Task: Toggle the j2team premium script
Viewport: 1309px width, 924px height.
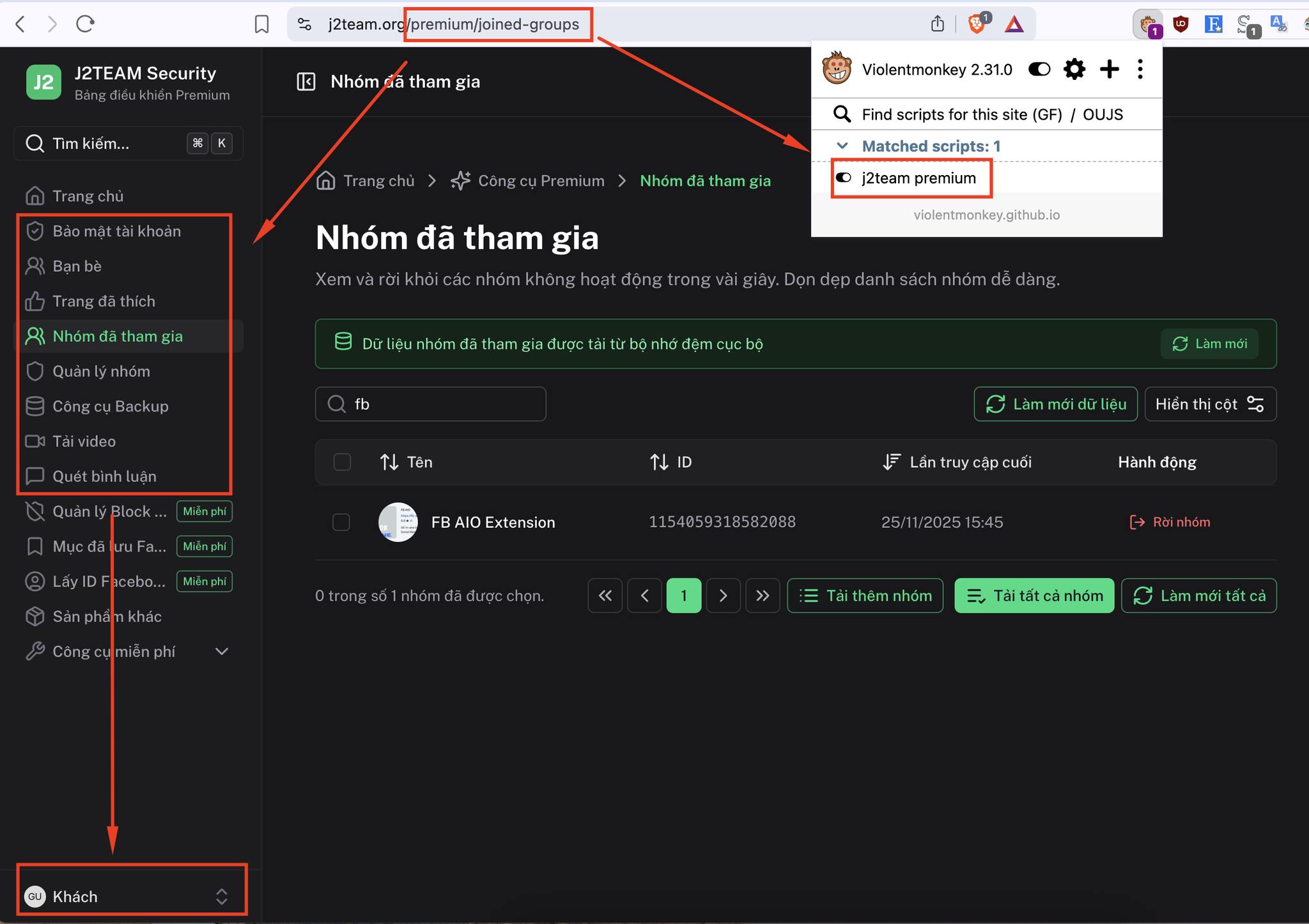Action: click(x=844, y=178)
